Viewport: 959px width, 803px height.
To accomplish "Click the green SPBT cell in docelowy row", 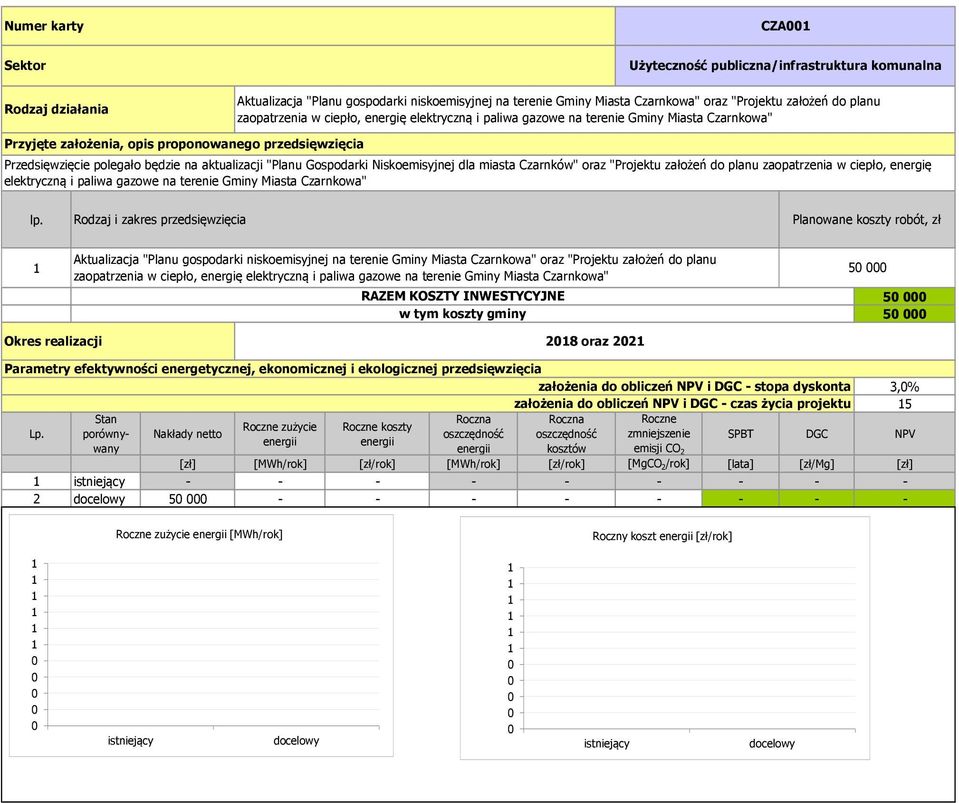I will (x=740, y=498).
